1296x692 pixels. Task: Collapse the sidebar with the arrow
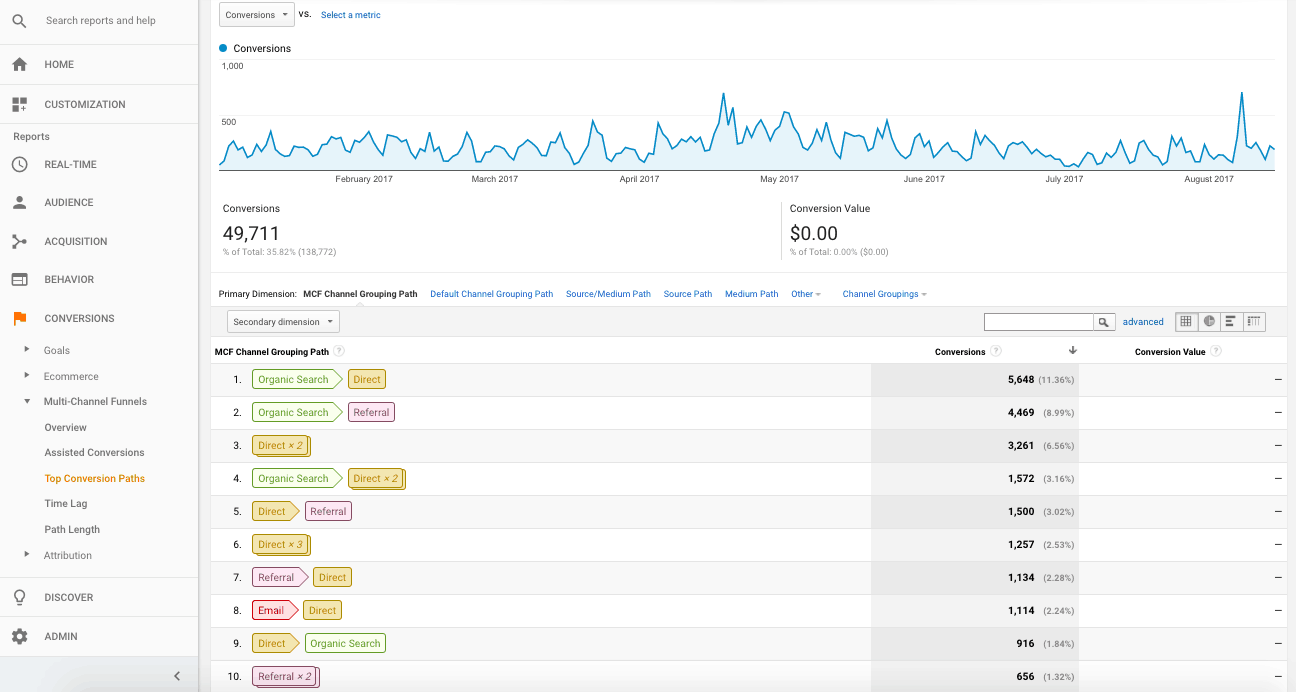click(x=177, y=676)
